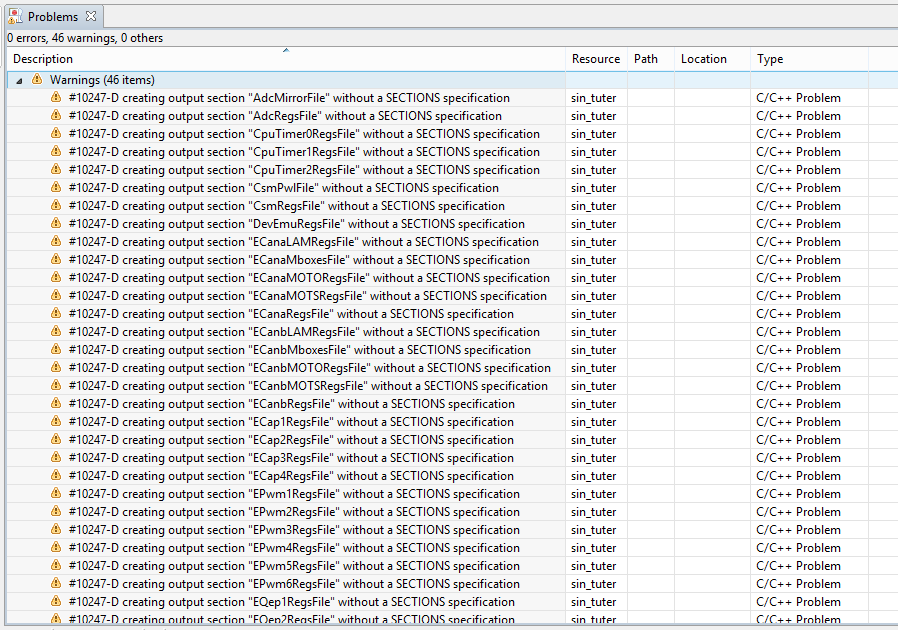Click warning icon for "AdcRegsFile" row

pyautogui.click(x=56, y=115)
